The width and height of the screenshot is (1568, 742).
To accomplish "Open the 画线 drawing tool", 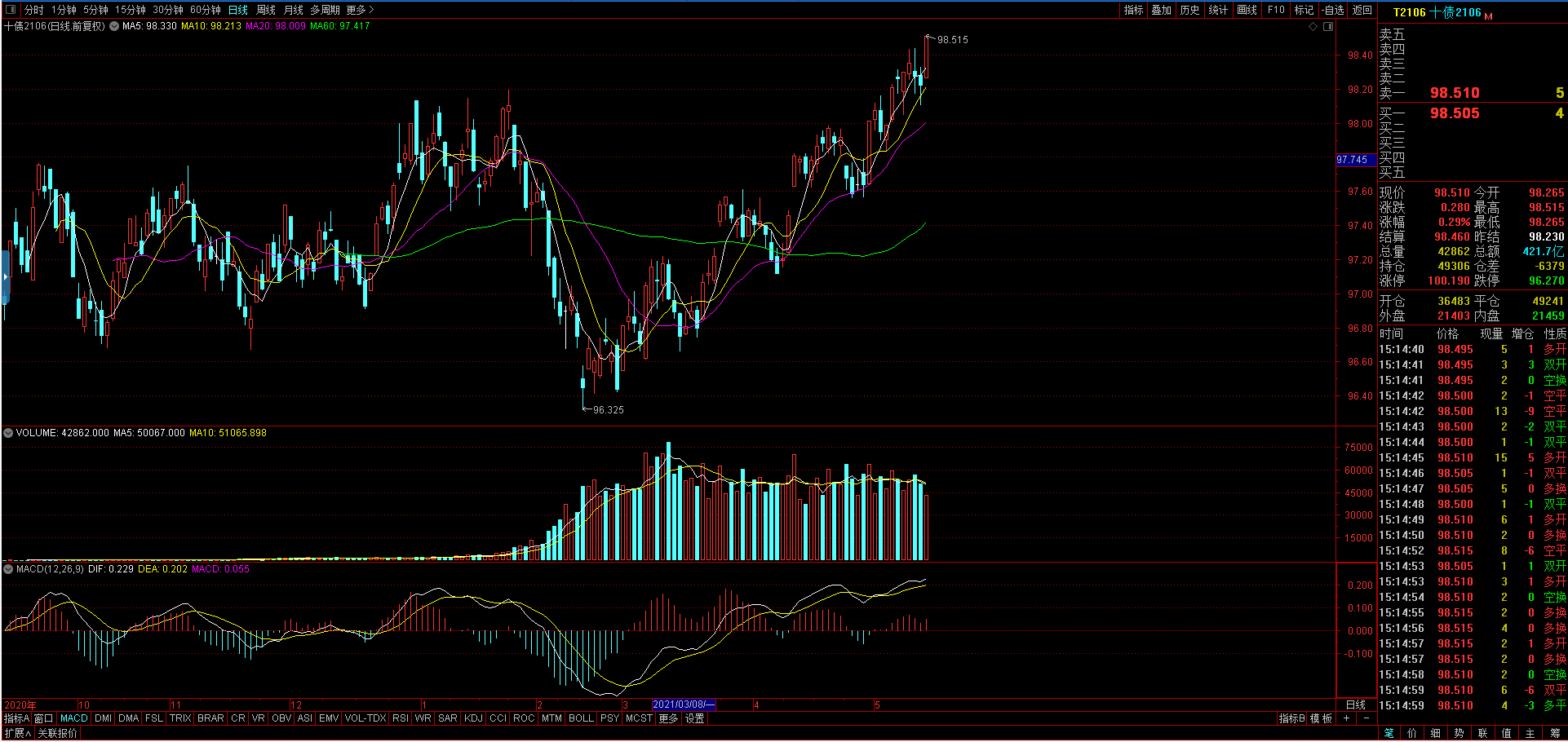I will click(x=1247, y=10).
